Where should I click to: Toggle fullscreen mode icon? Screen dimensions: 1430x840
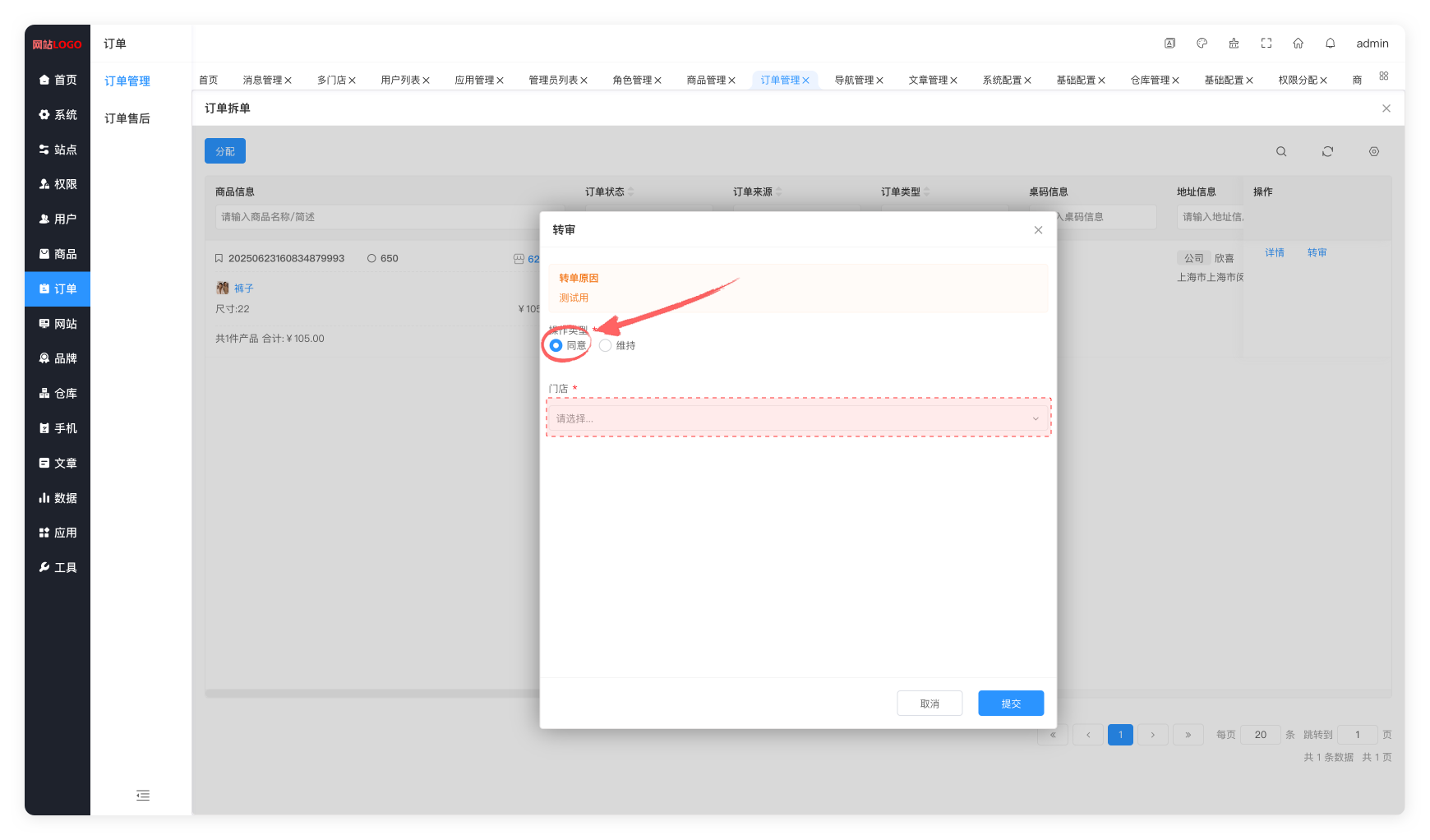click(1266, 44)
